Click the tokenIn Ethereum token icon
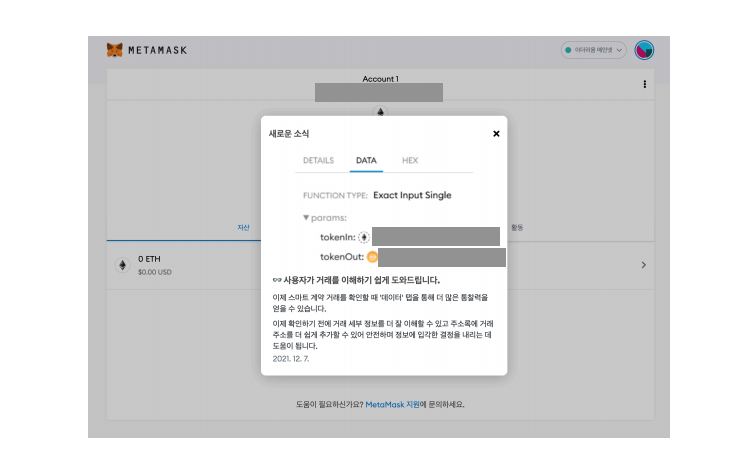755x467 pixels. (364, 237)
